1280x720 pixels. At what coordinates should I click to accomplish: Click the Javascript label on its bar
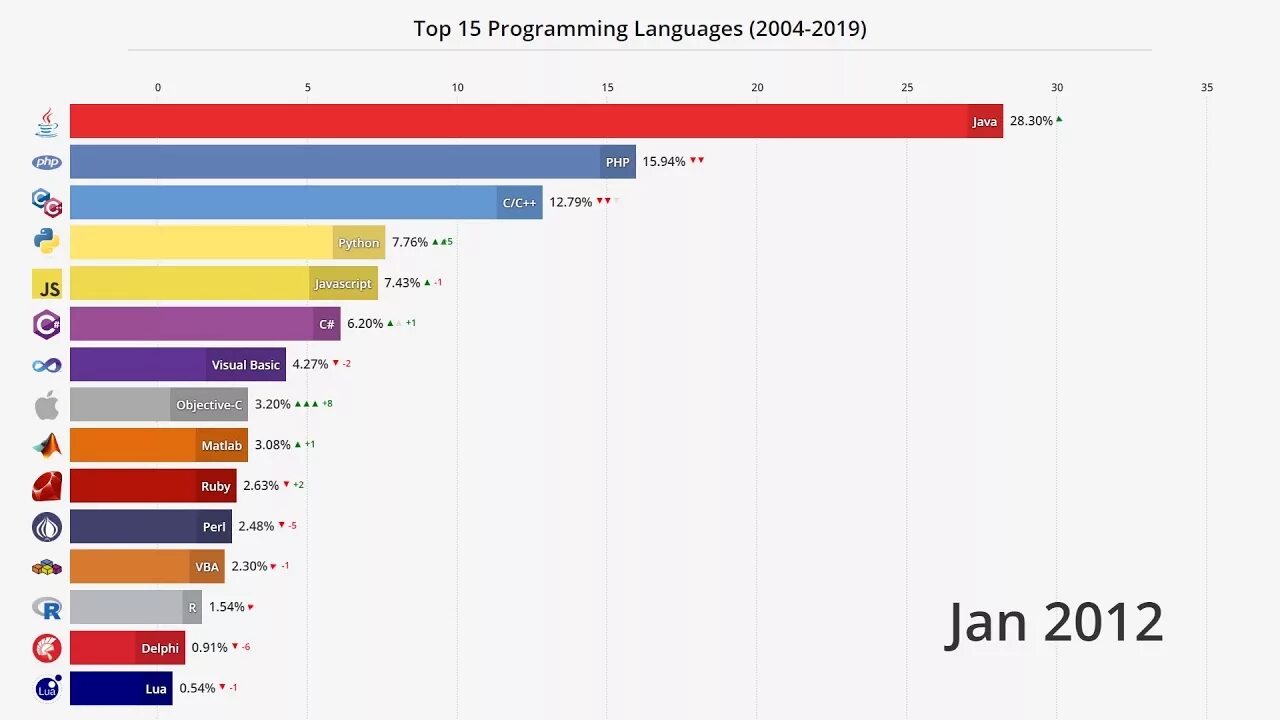(343, 284)
